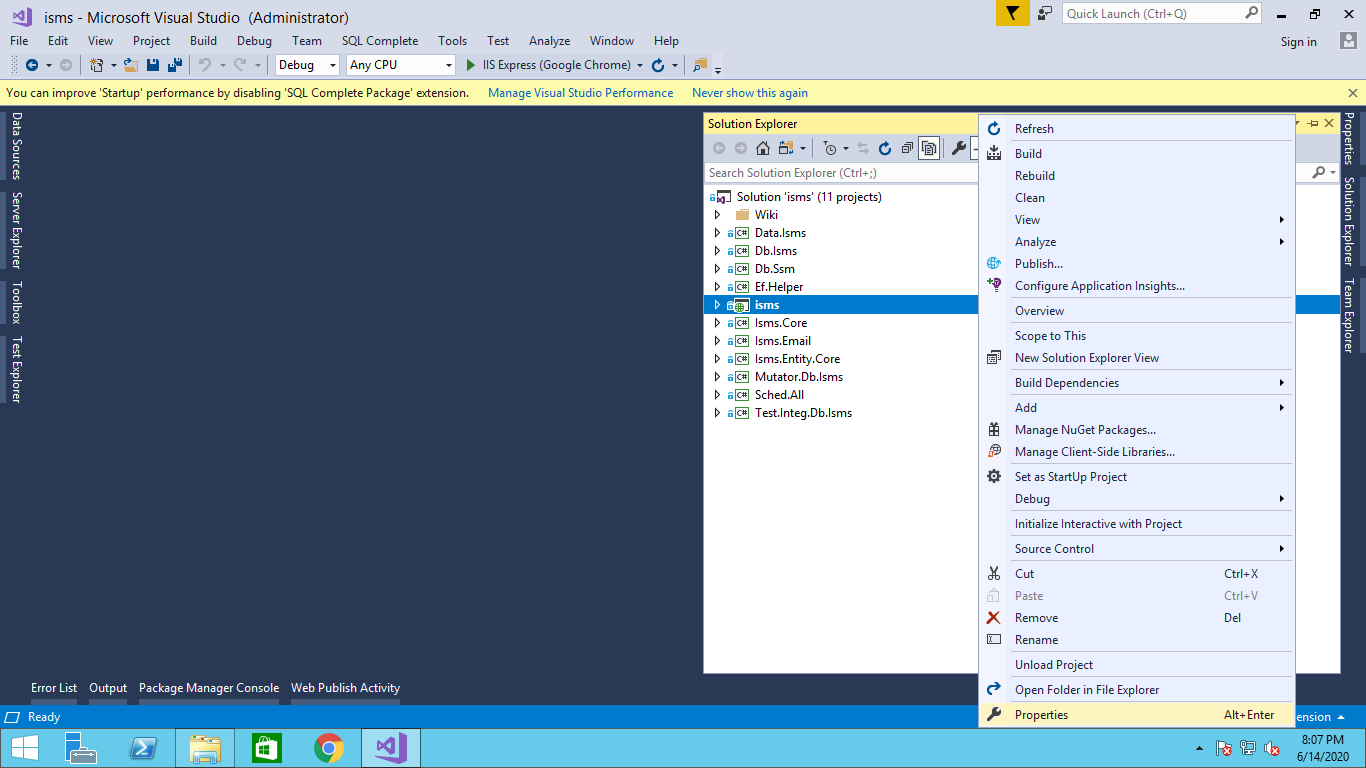
Task: Expand the Data.Isms project node
Action: pyautogui.click(x=717, y=233)
